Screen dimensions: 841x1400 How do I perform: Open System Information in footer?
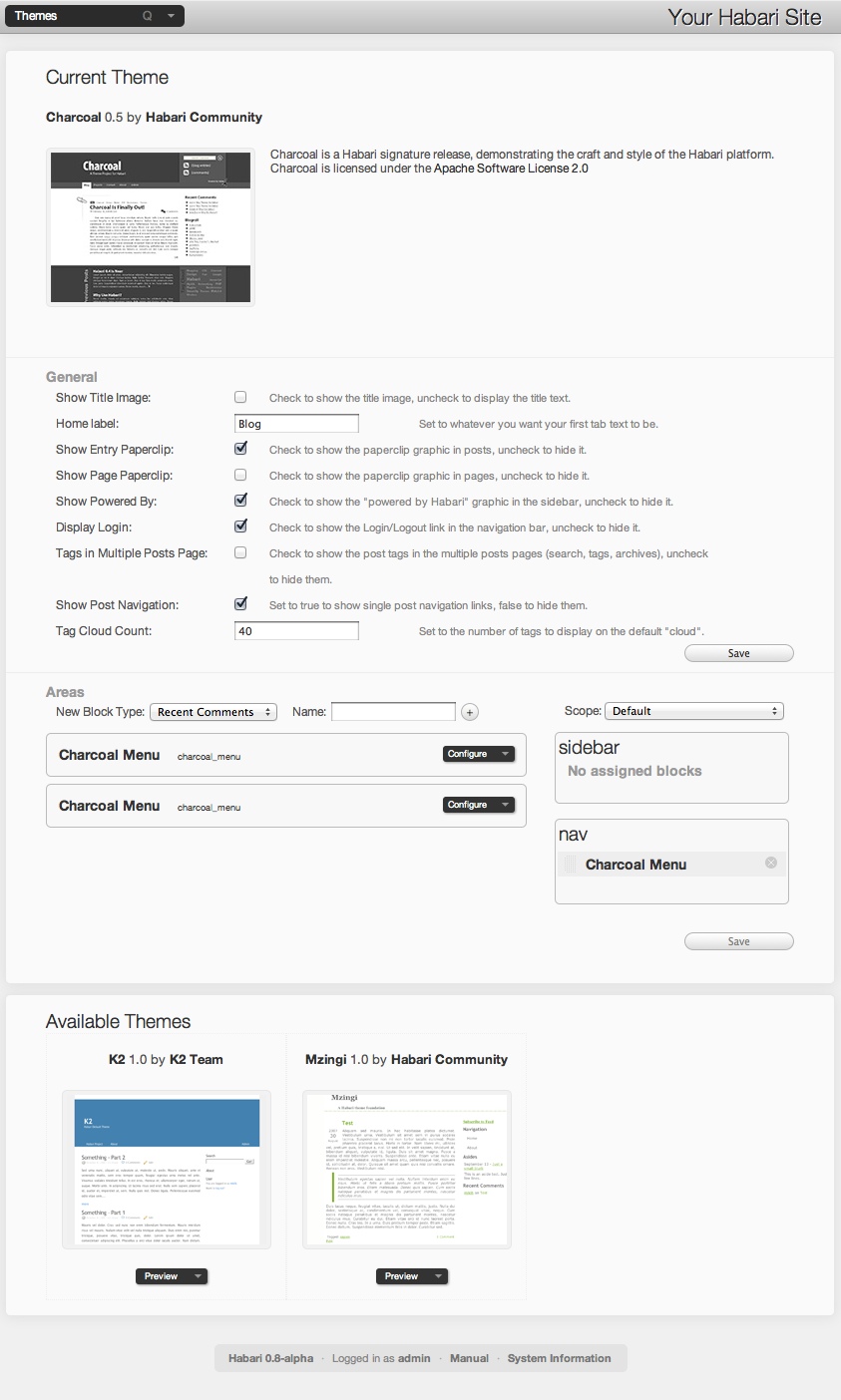559,1358
